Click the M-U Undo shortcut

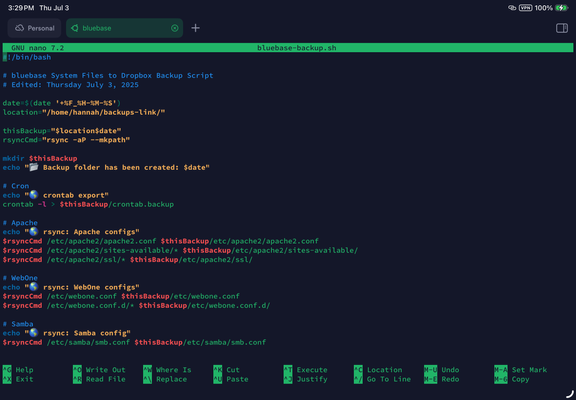click(x=442, y=370)
